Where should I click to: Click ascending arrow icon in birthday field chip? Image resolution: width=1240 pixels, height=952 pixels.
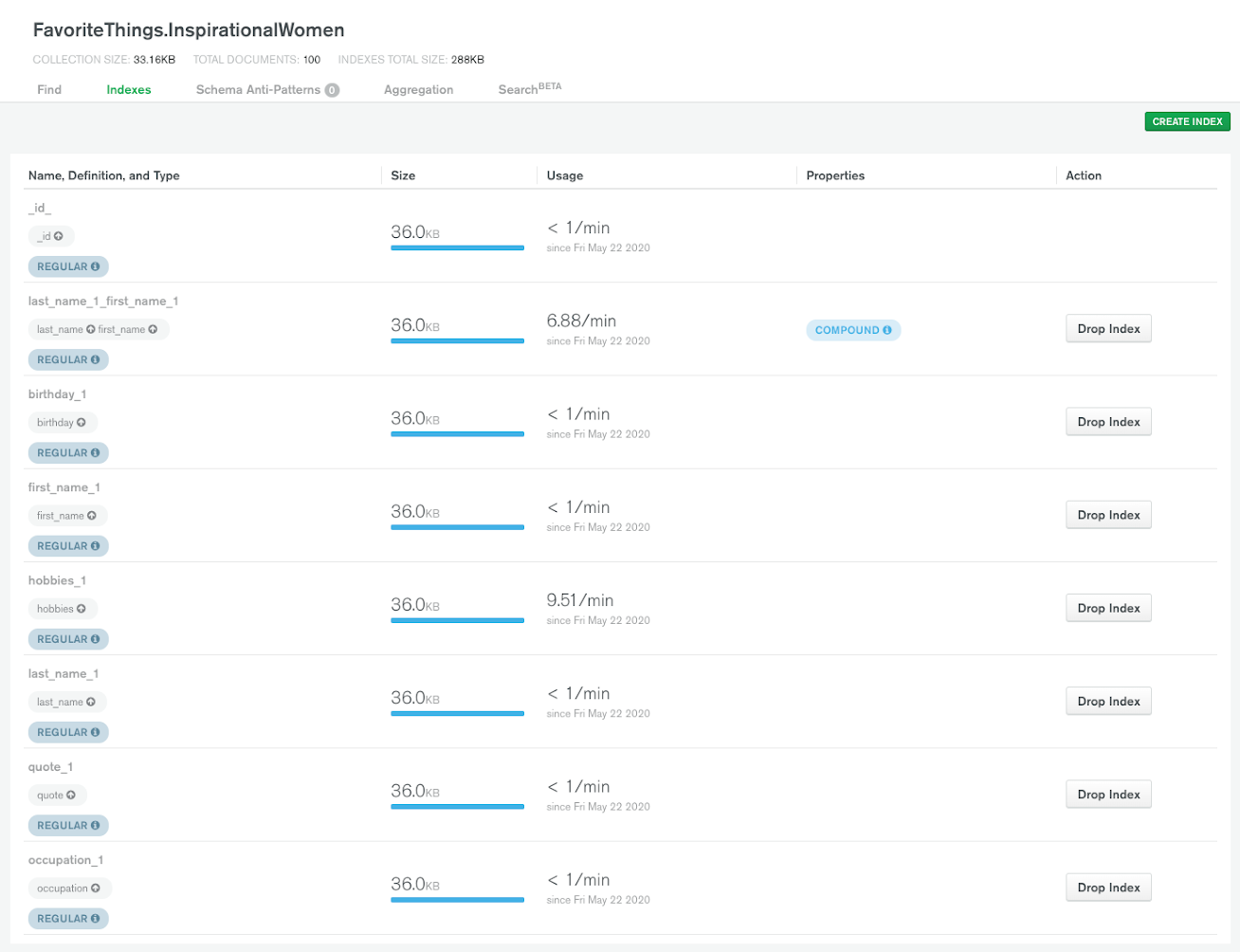click(x=82, y=423)
